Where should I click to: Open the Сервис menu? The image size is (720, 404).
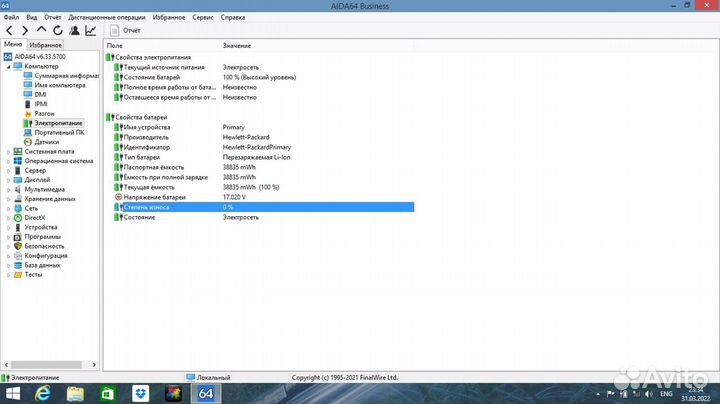pos(202,17)
